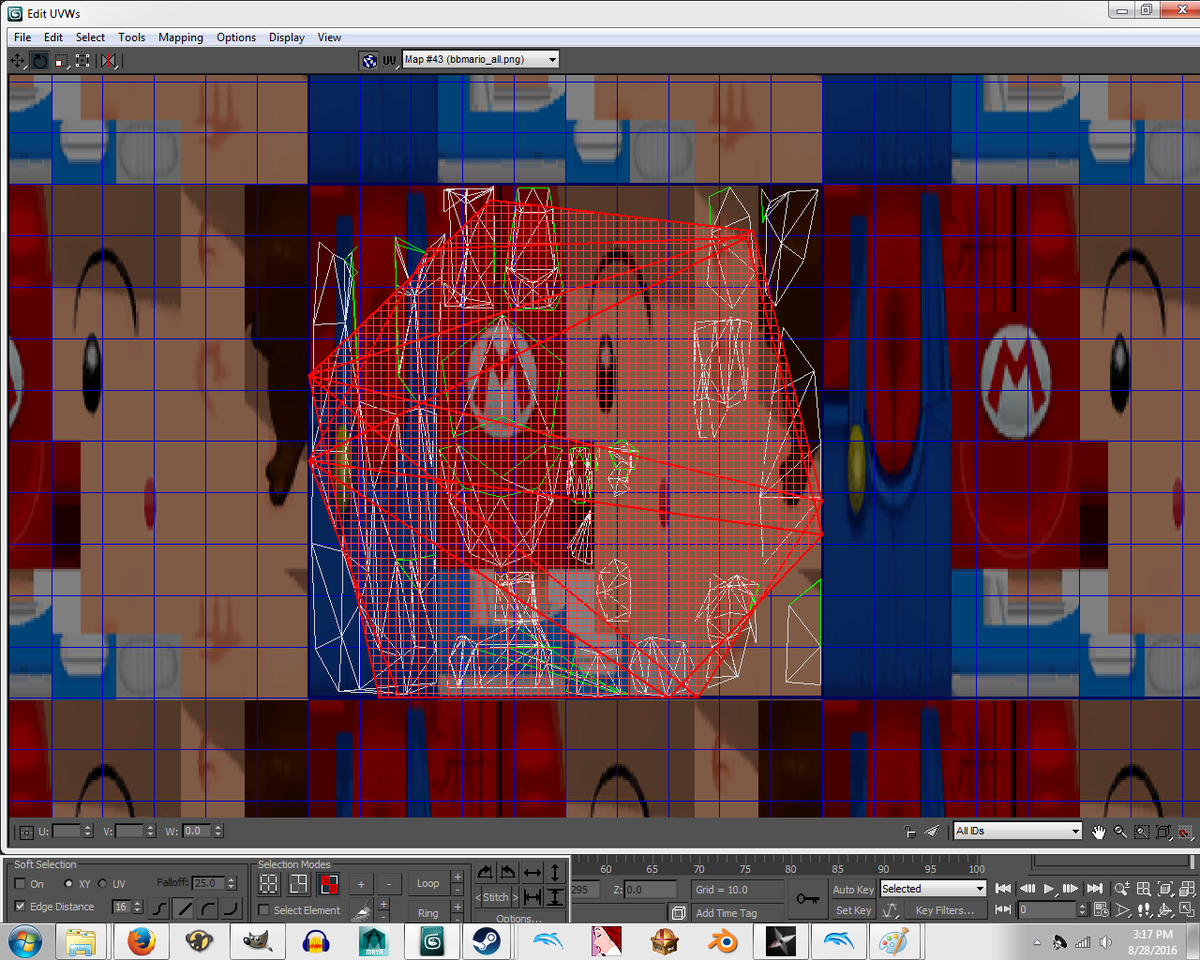Pick the Pan hand tool in the status bar

(1099, 832)
